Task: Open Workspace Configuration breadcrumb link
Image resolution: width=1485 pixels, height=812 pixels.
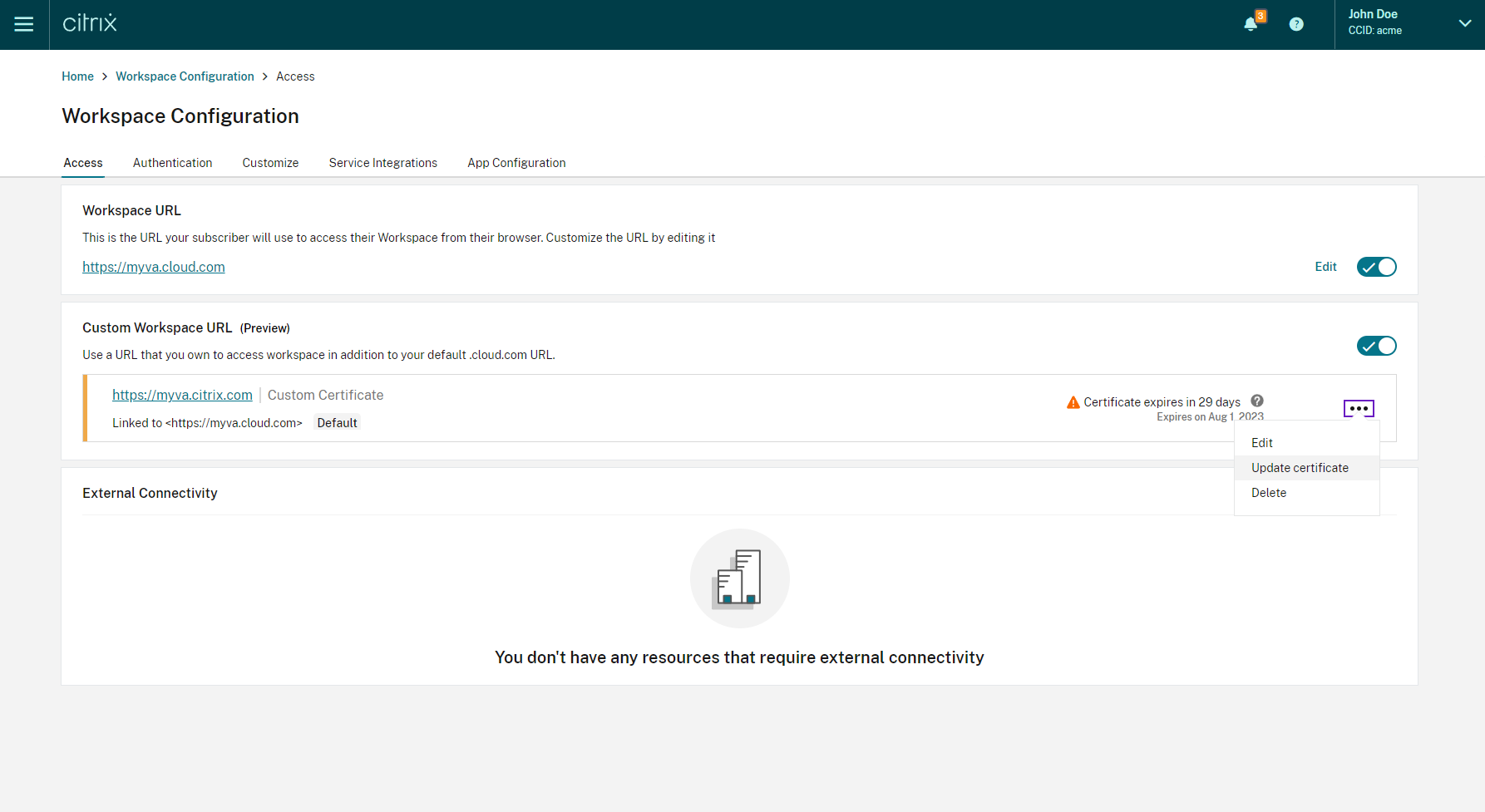Action: coord(185,76)
